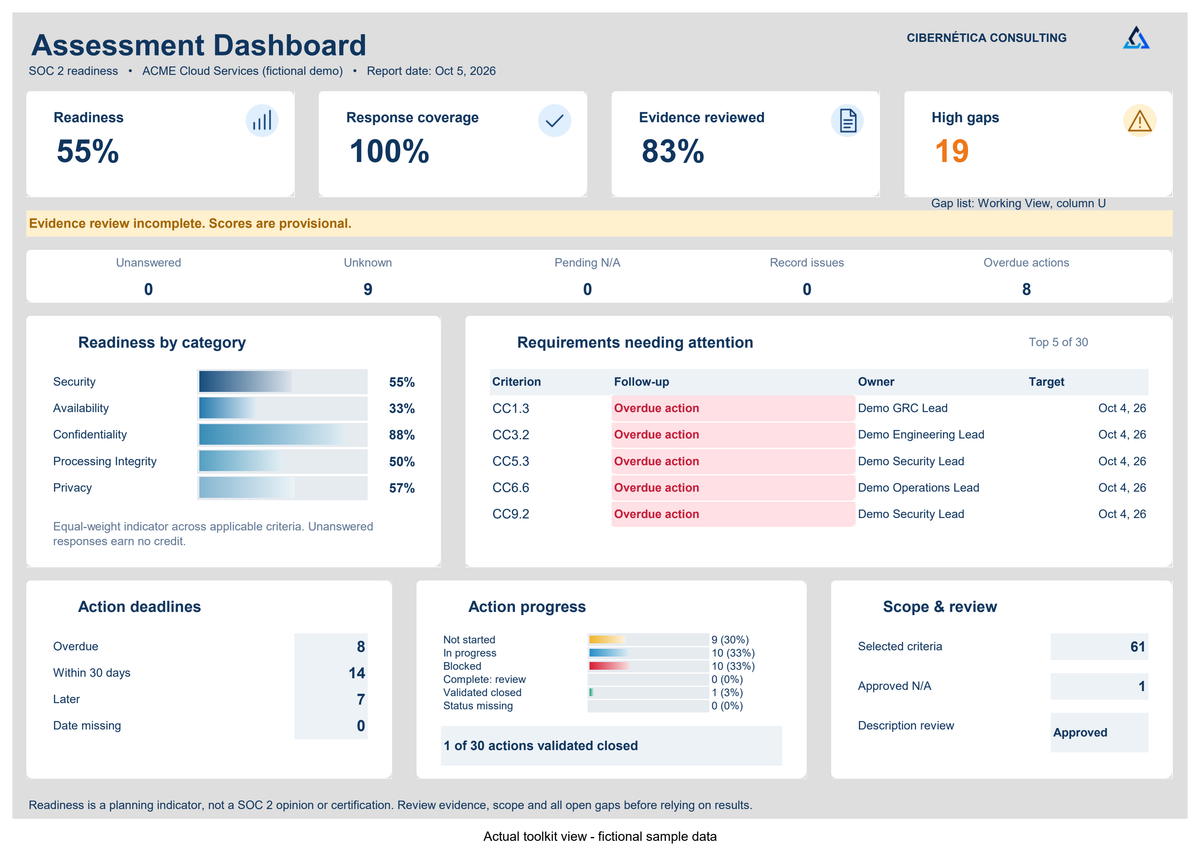The width and height of the screenshot is (1200, 856).
Task: Click the Top 5 of 30 label
Action: pos(1058,342)
